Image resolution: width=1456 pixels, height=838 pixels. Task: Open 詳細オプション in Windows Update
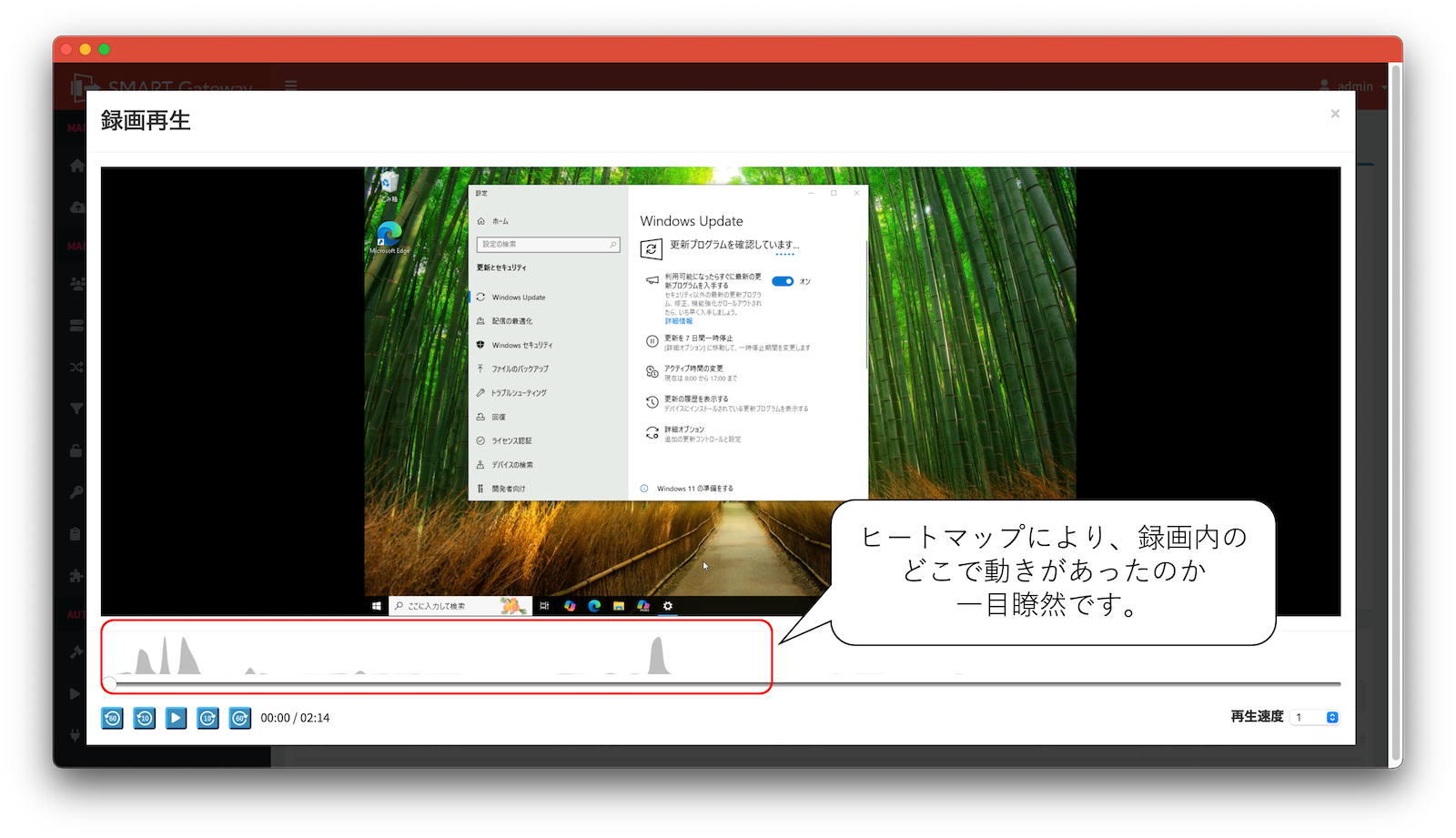click(684, 429)
